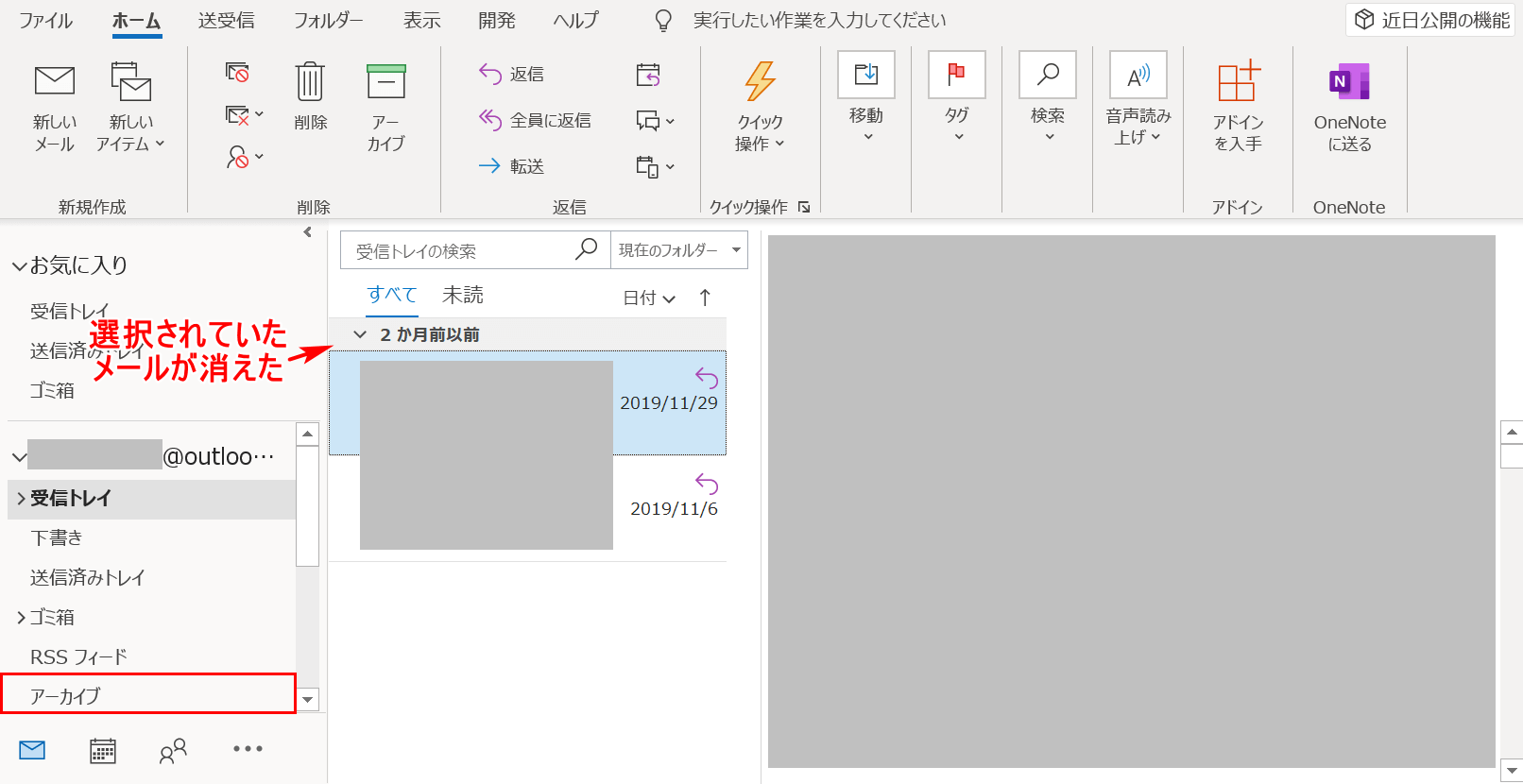This screenshot has height=784, width=1523.
Task: Click the Archive (アーカイブ) ribbon icon
Action: pyautogui.click(x=385, y=83)
